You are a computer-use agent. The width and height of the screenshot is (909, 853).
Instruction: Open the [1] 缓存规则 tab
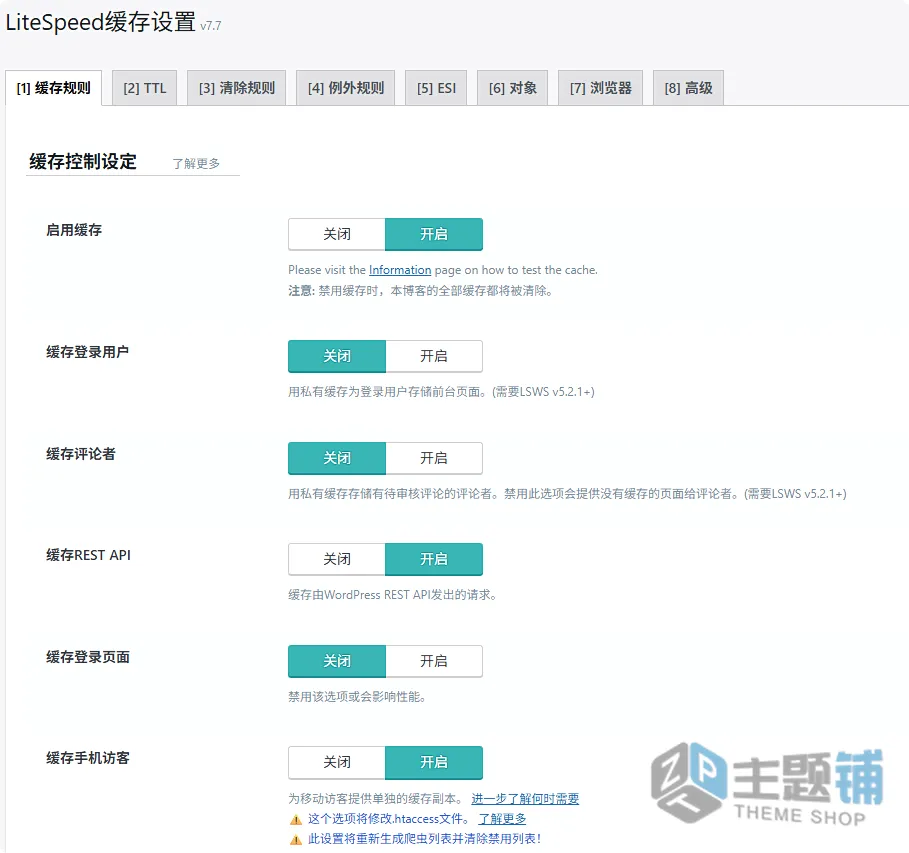click(x=53, y=88)
